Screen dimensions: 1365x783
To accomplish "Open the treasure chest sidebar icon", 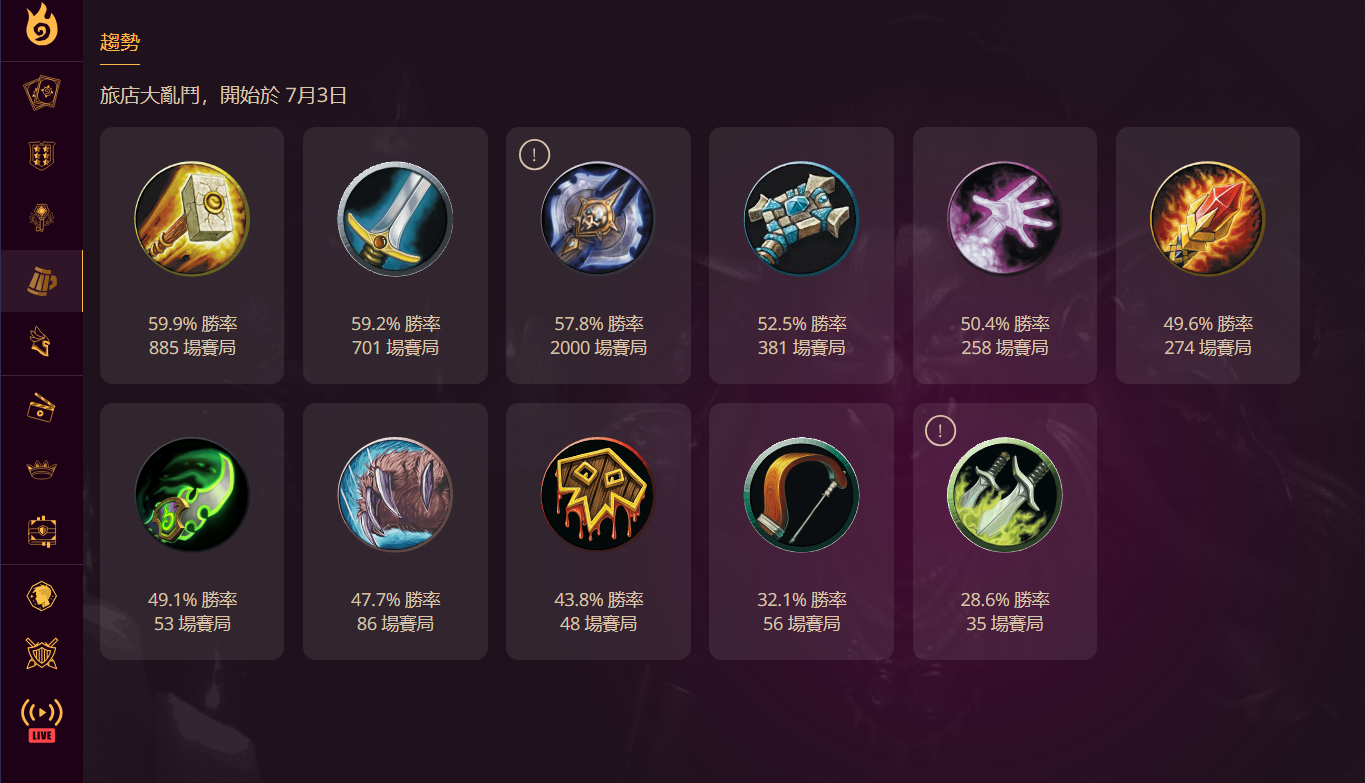I will (42, 532).
